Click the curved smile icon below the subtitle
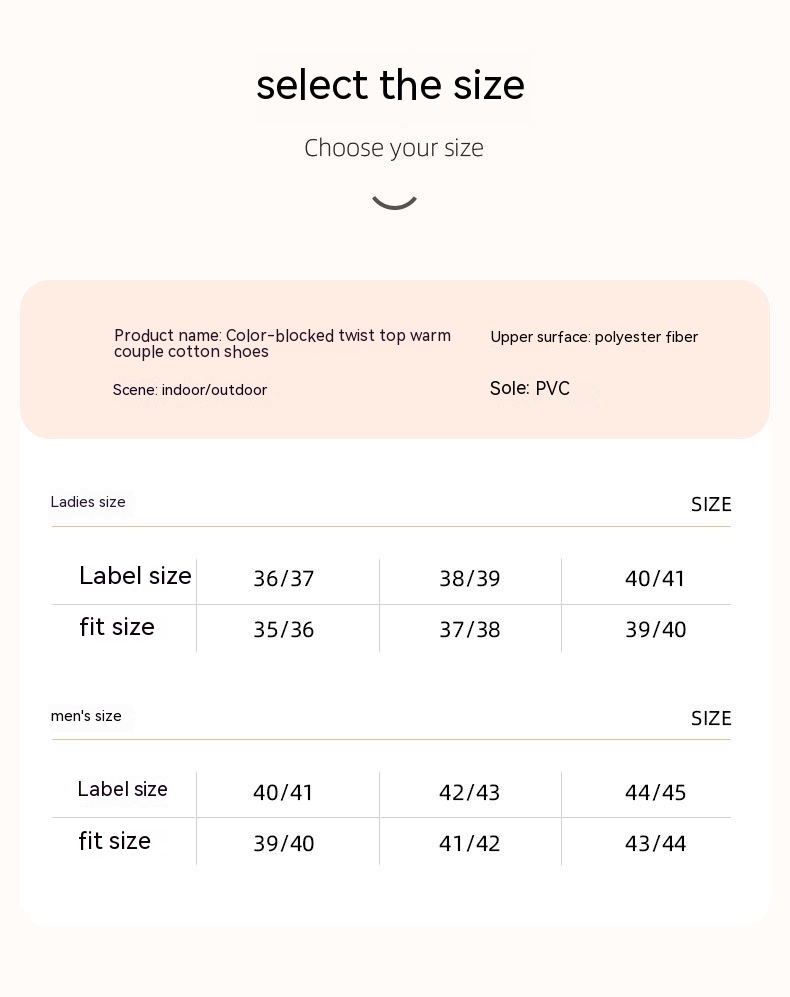Viewport: 790px width, 997px height. coord(394,198)
